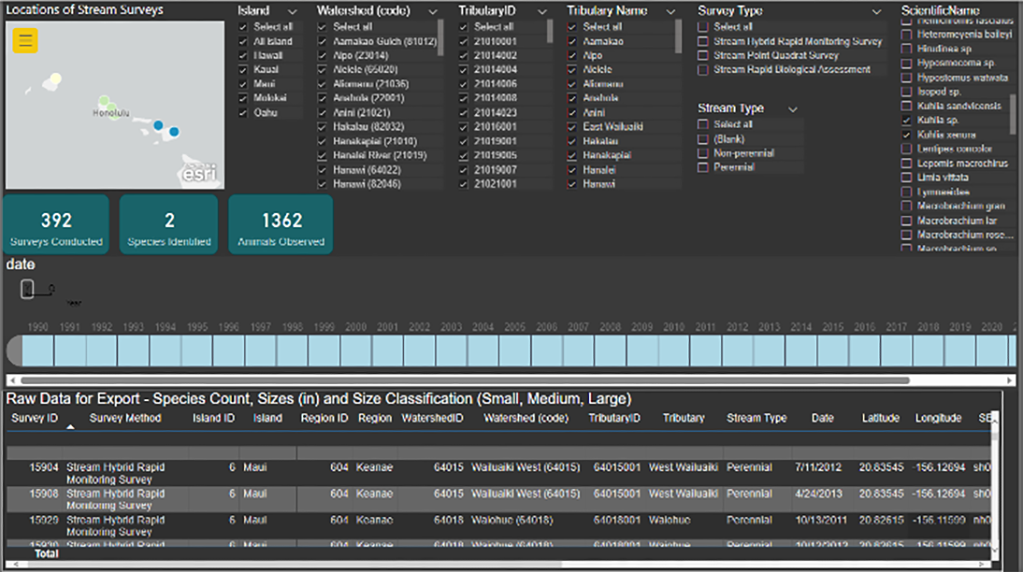This screenshot has height=572, width=1024.
Task: Uncheck the Kauai island checkbox
Action: click(x=243, y=70)
